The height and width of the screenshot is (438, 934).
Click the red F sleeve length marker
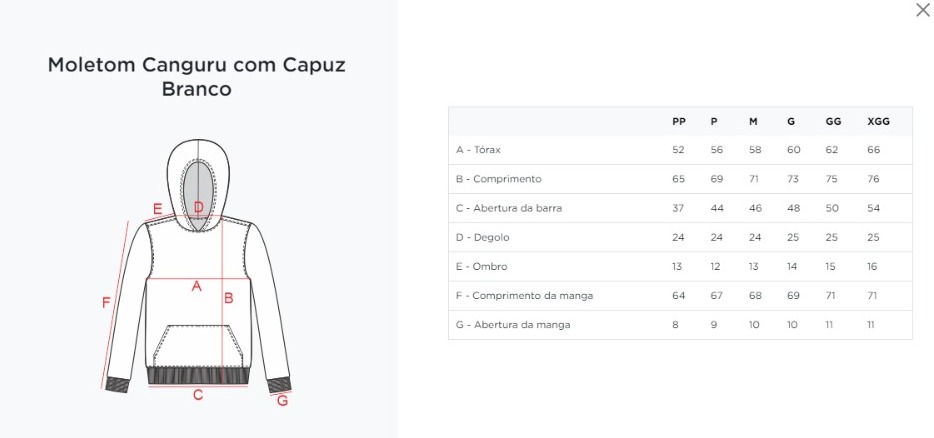click(x=106, y=302)
